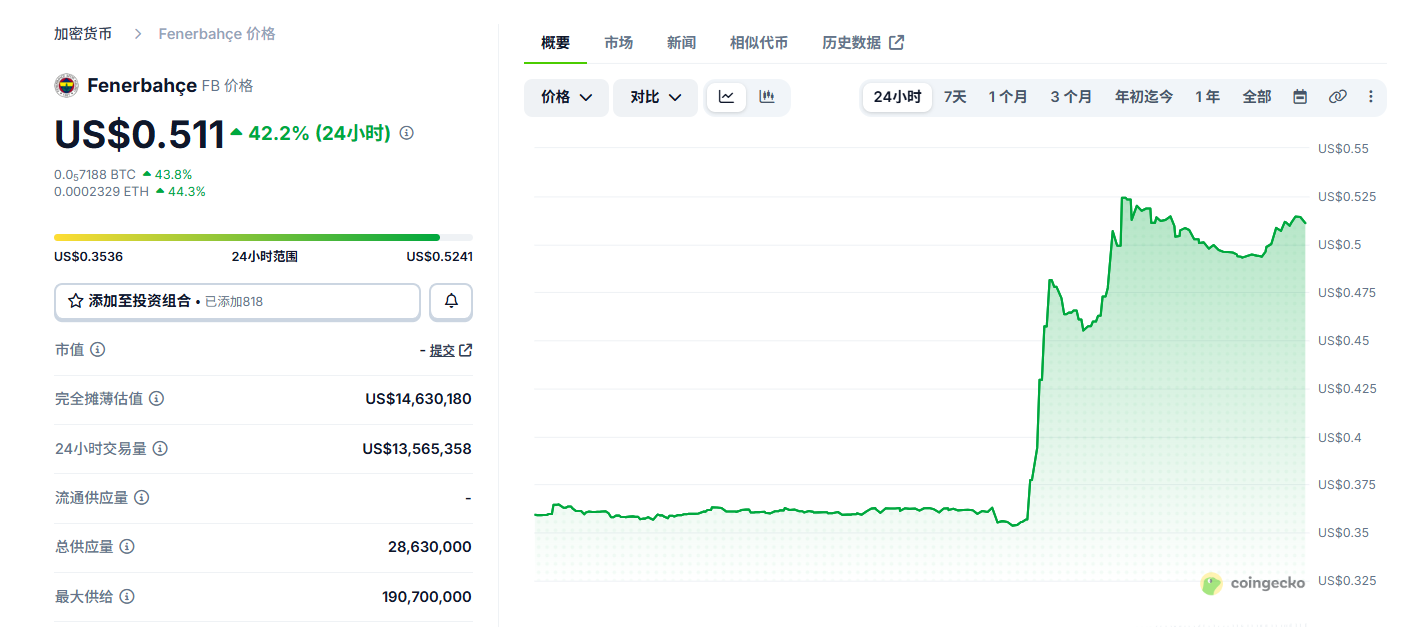The image size is (1412, 627).
Task: Click info icon beside 总供应量
Action: [x=127, y=547]
